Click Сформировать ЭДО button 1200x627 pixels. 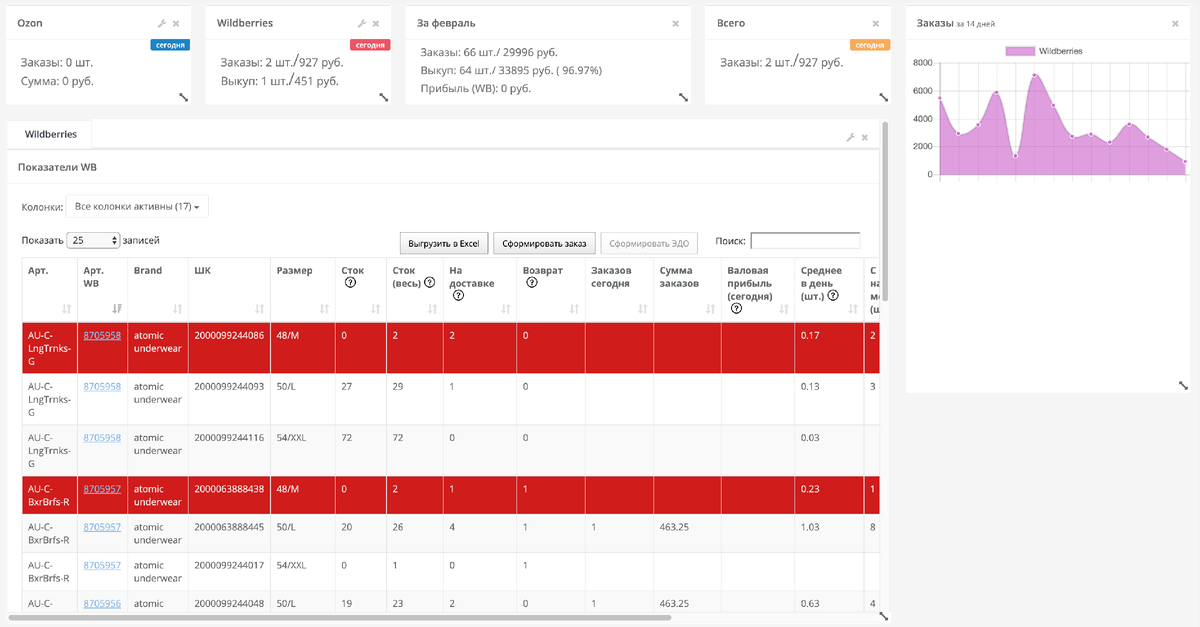coord(649,243)
